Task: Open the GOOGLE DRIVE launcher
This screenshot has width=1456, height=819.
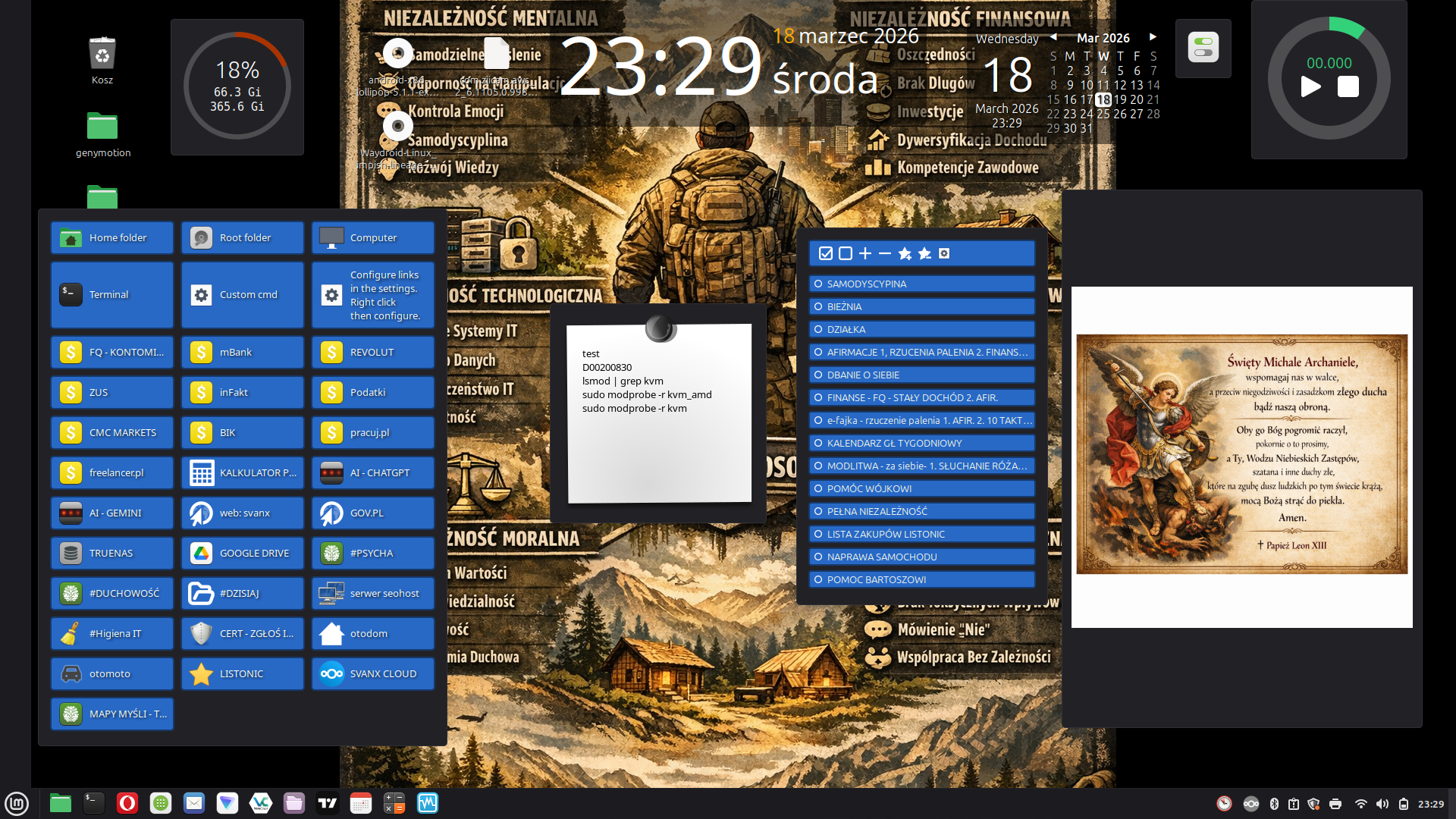Action: tap(242, 553)
